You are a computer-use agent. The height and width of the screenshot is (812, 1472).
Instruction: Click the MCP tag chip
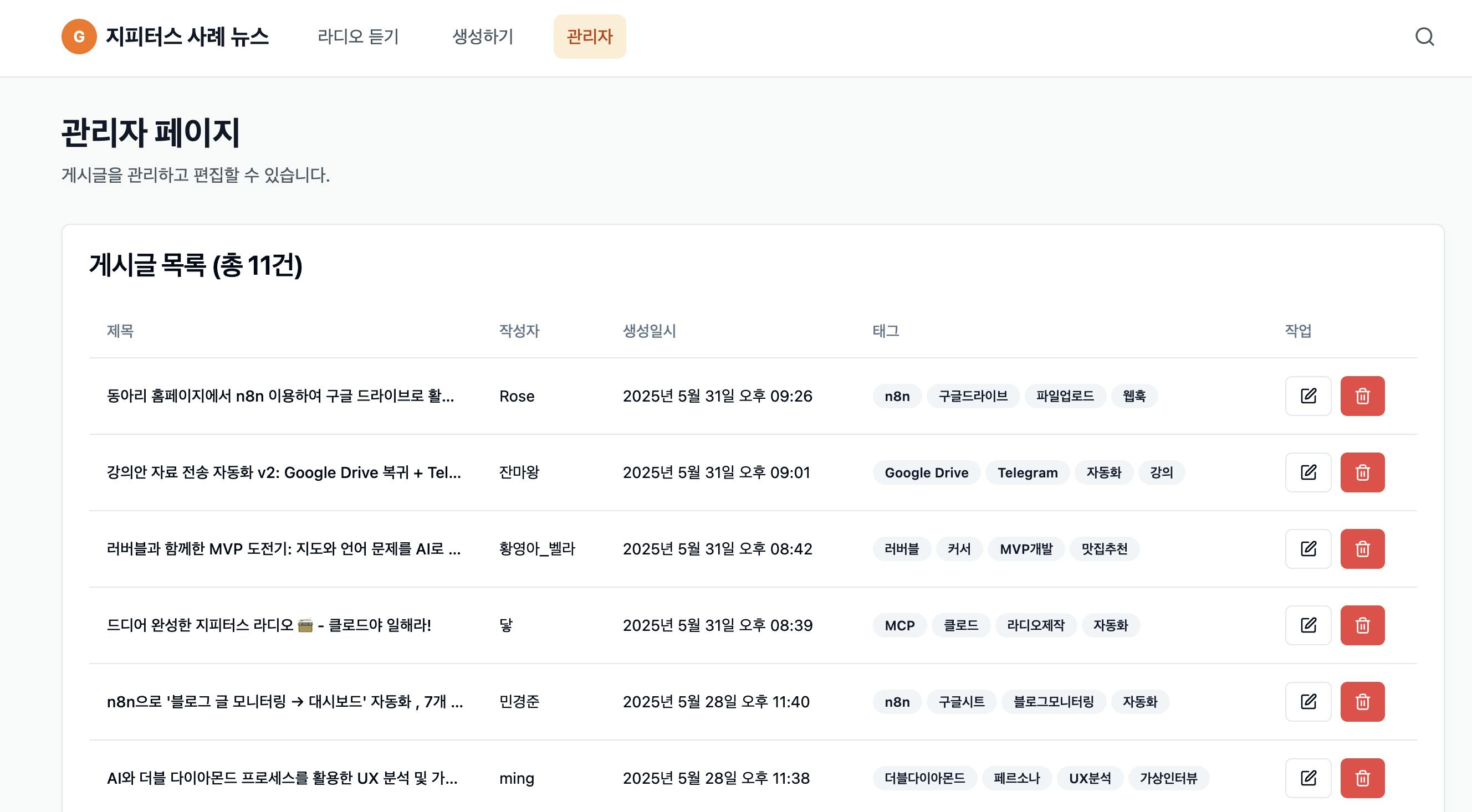point(899,625)
